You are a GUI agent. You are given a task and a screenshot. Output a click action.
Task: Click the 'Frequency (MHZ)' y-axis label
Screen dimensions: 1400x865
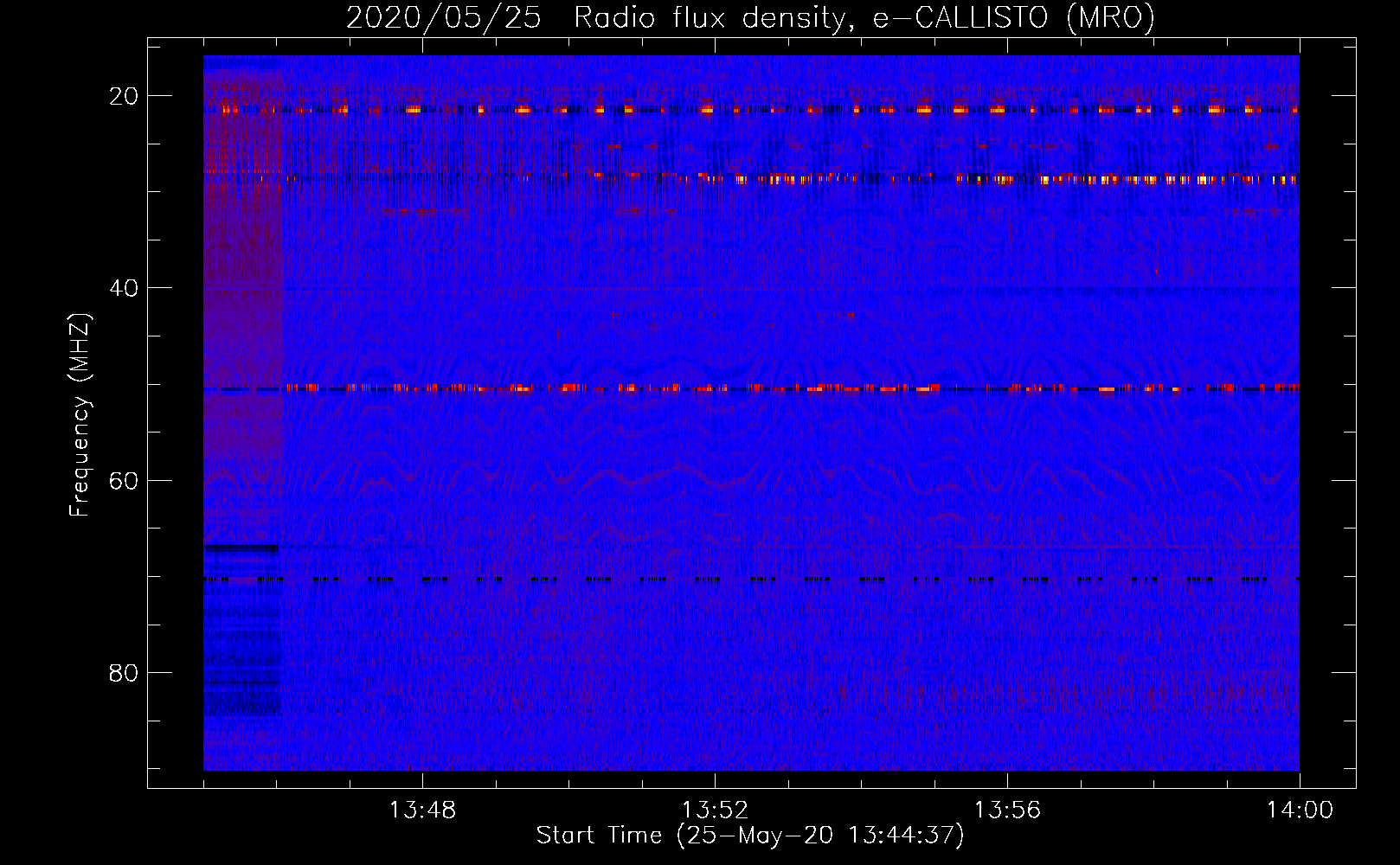(80, 414)
